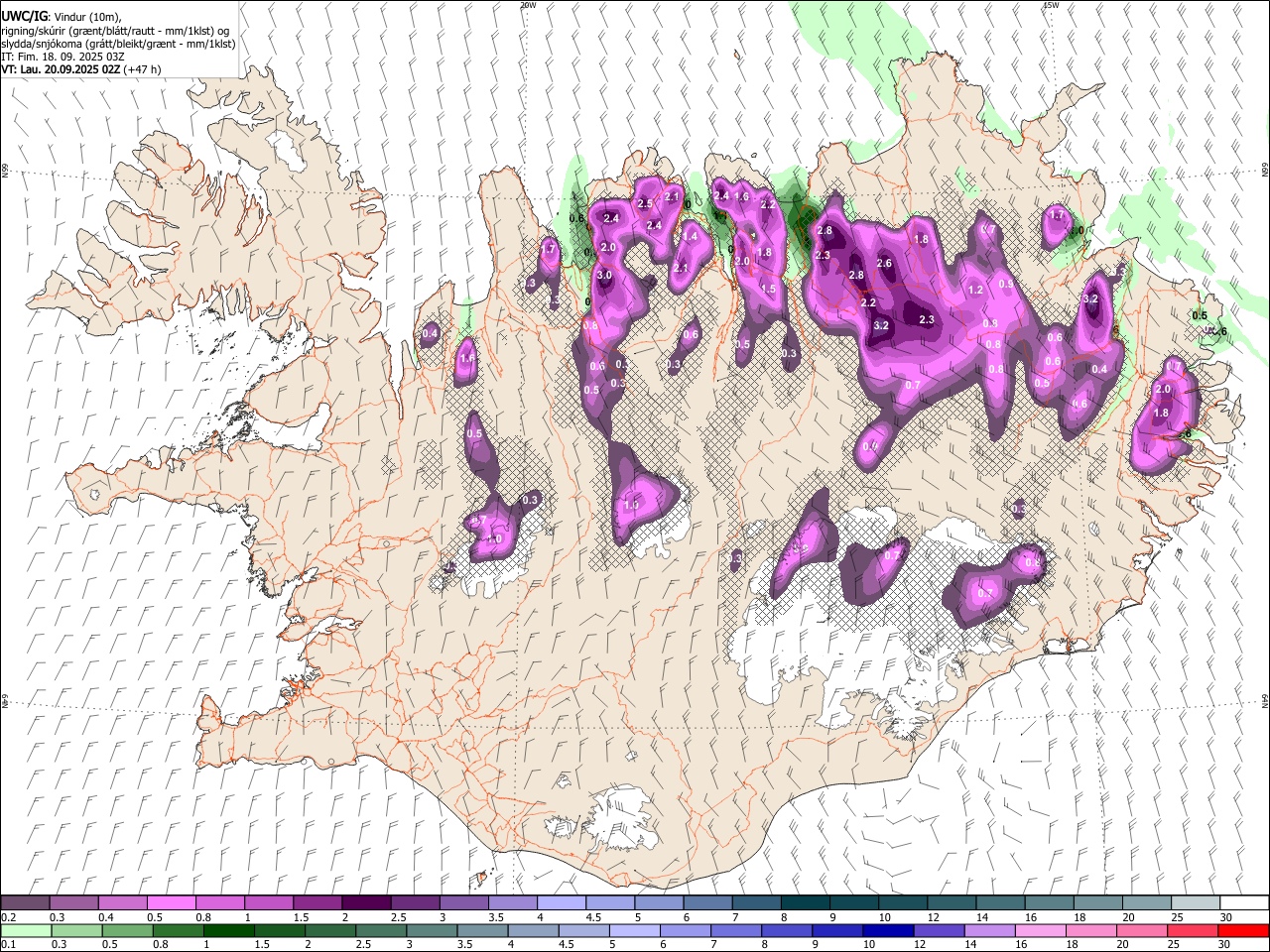Click the white snow swatch after 30

coord(1242,903)
